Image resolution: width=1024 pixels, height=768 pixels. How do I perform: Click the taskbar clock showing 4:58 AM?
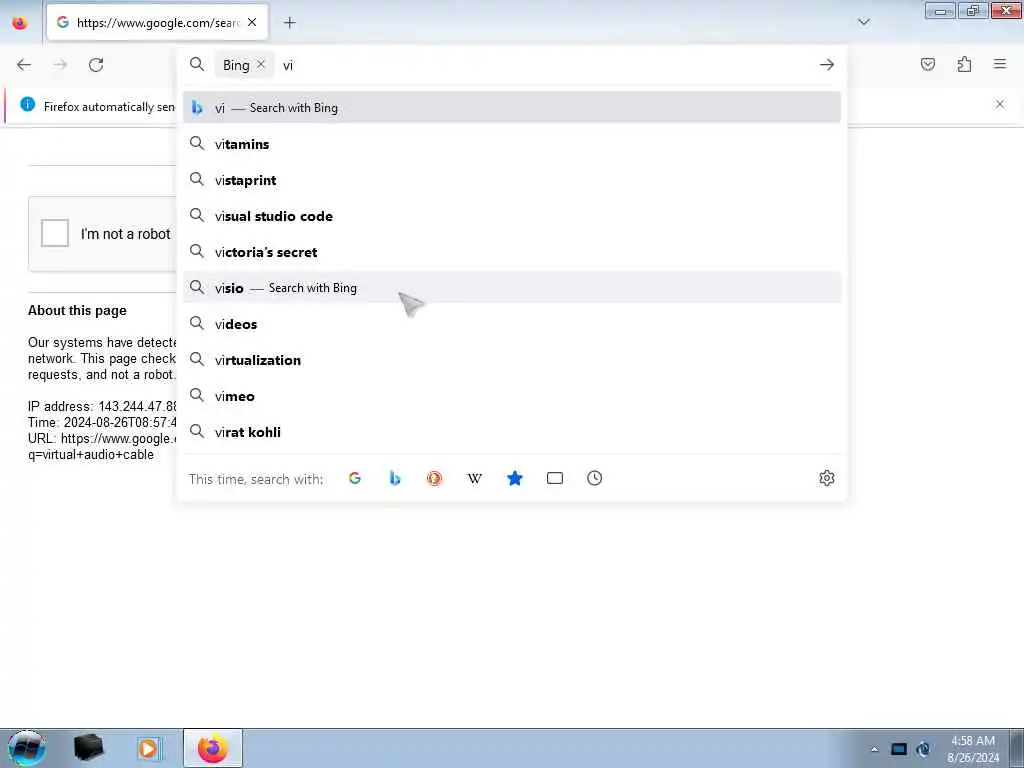pyautogui.click(x=973, y=749)
